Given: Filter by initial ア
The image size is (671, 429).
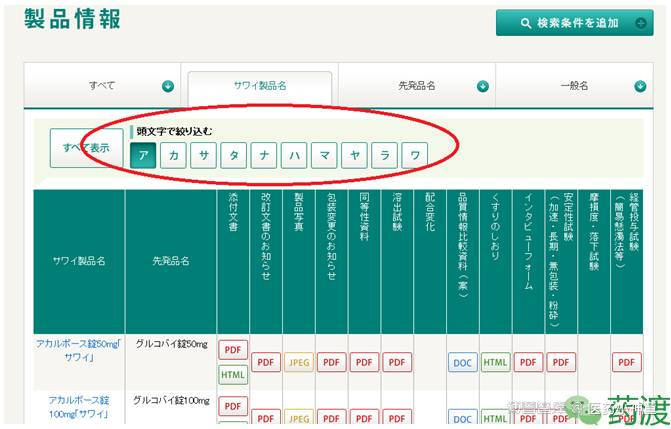Looking at the screenshot, I should [143, 155].
